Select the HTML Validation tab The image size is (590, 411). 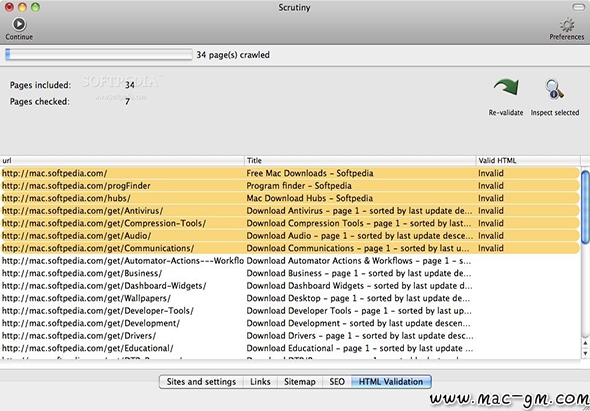[391, 382]
